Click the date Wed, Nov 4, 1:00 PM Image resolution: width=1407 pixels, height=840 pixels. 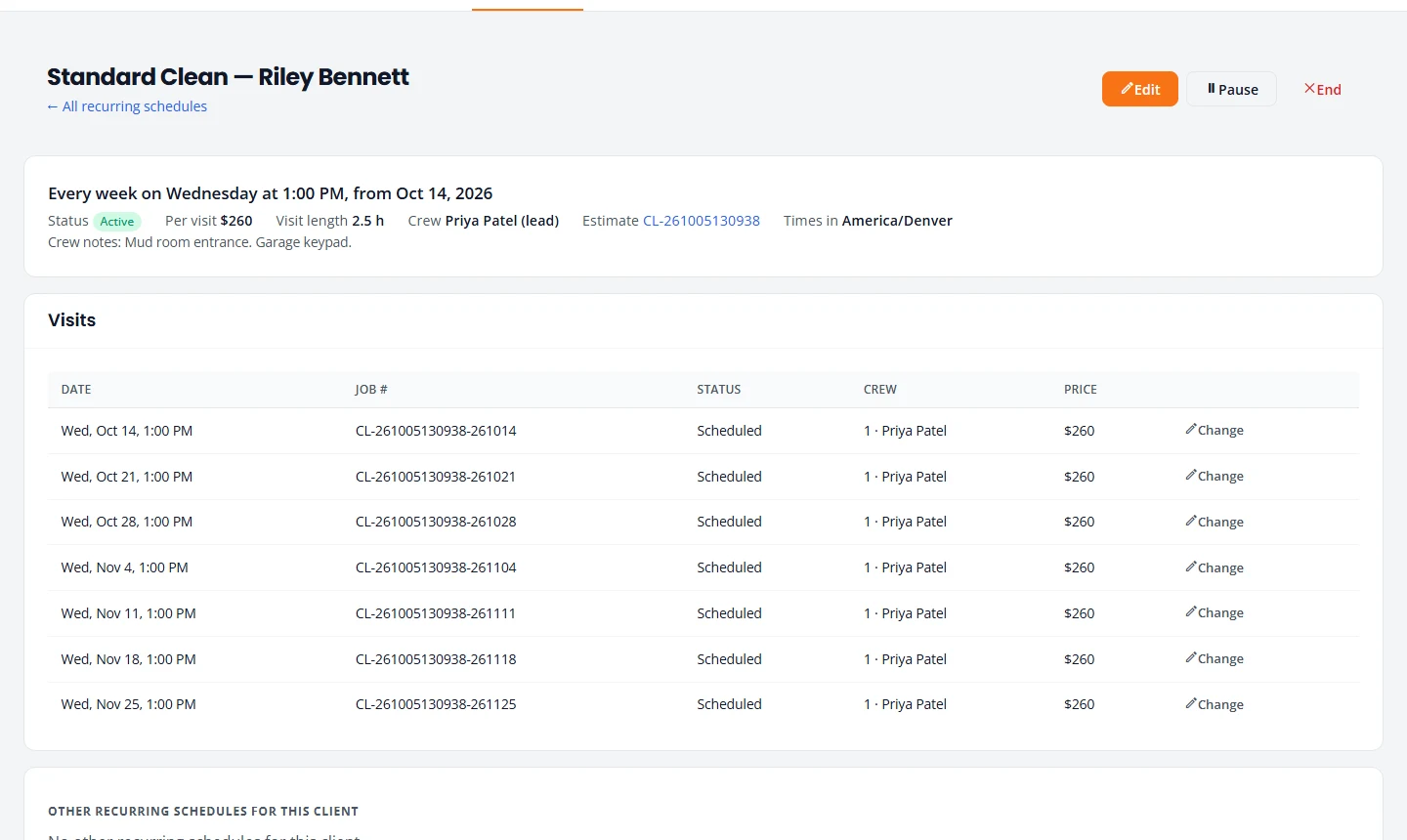[x=125, y=567]
